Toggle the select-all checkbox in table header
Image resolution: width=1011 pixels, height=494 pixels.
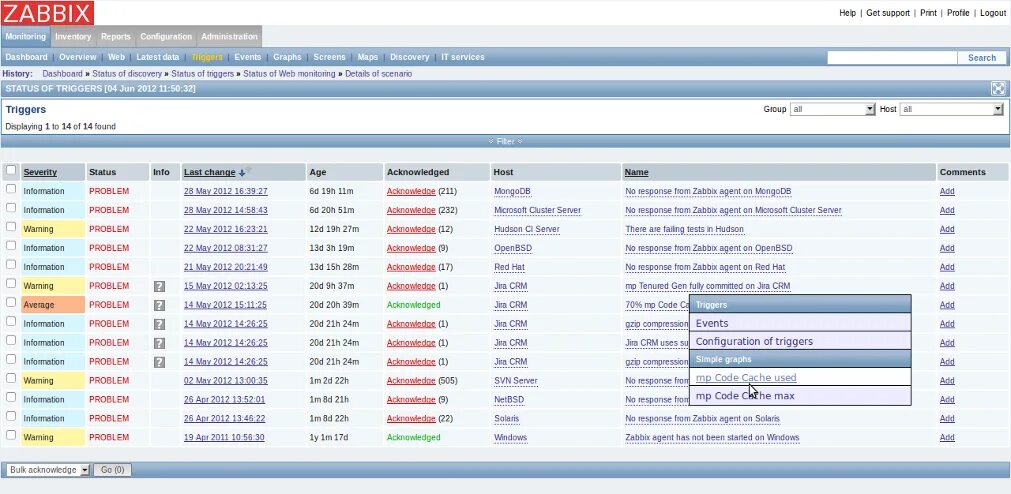[11, 170]
